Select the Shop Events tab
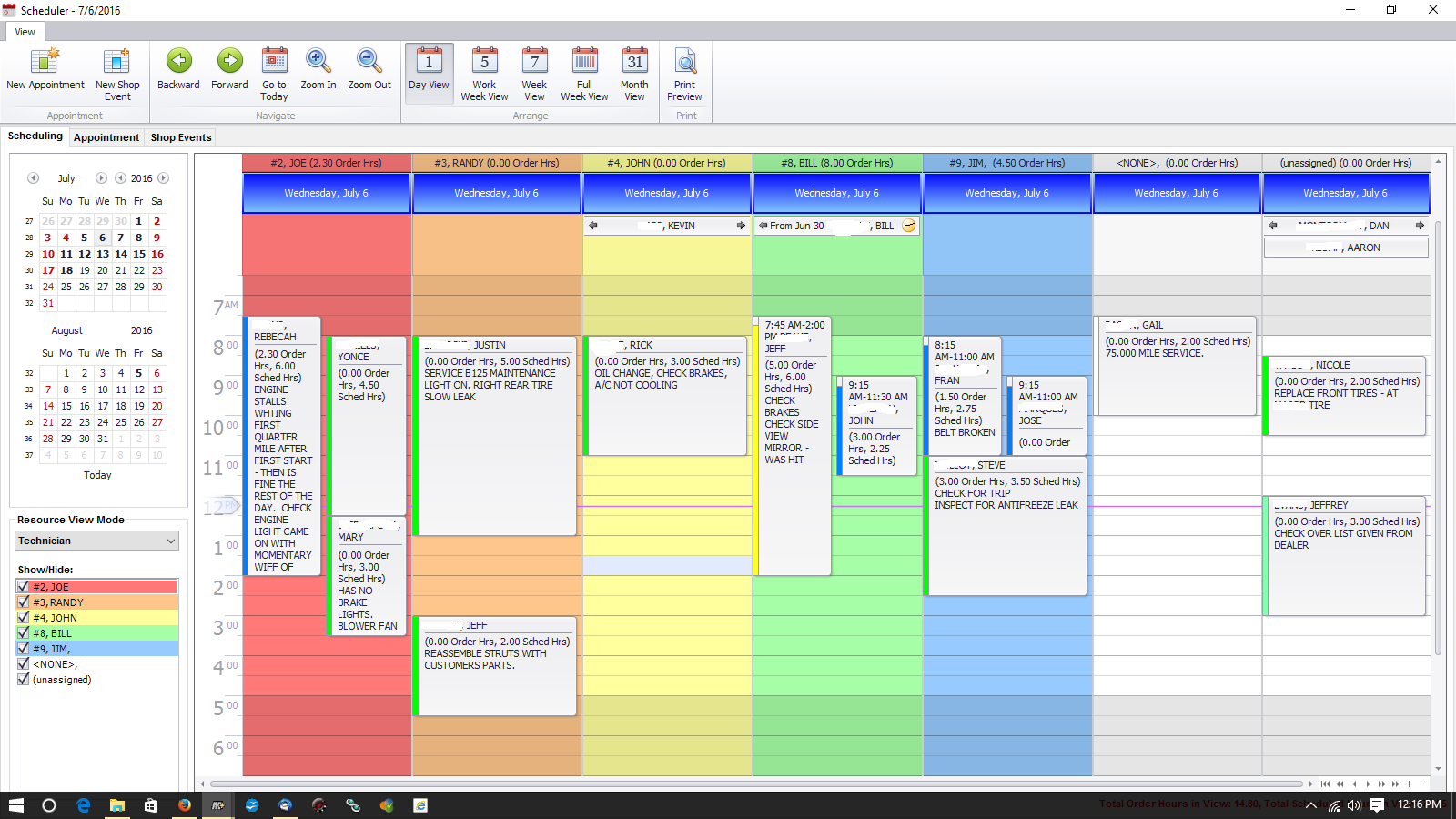Screen dimensions: 1456x819 point(181,137)
